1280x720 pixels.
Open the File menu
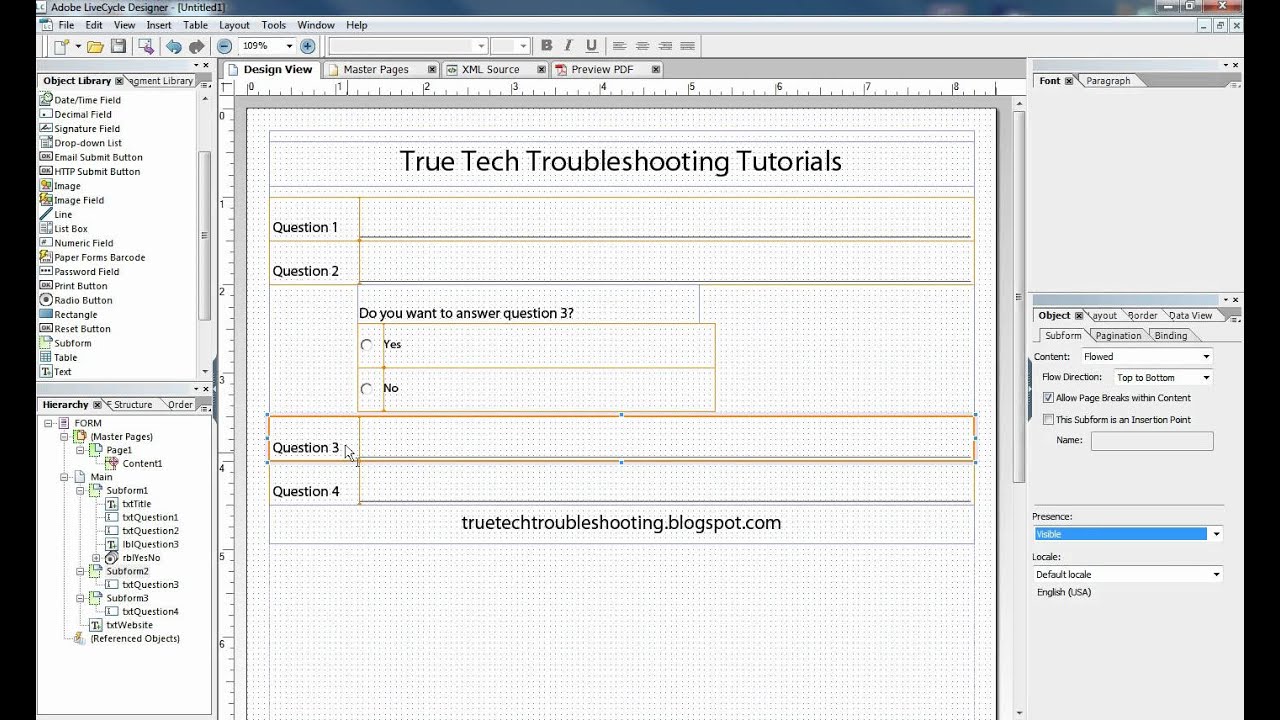pos(66,25)
